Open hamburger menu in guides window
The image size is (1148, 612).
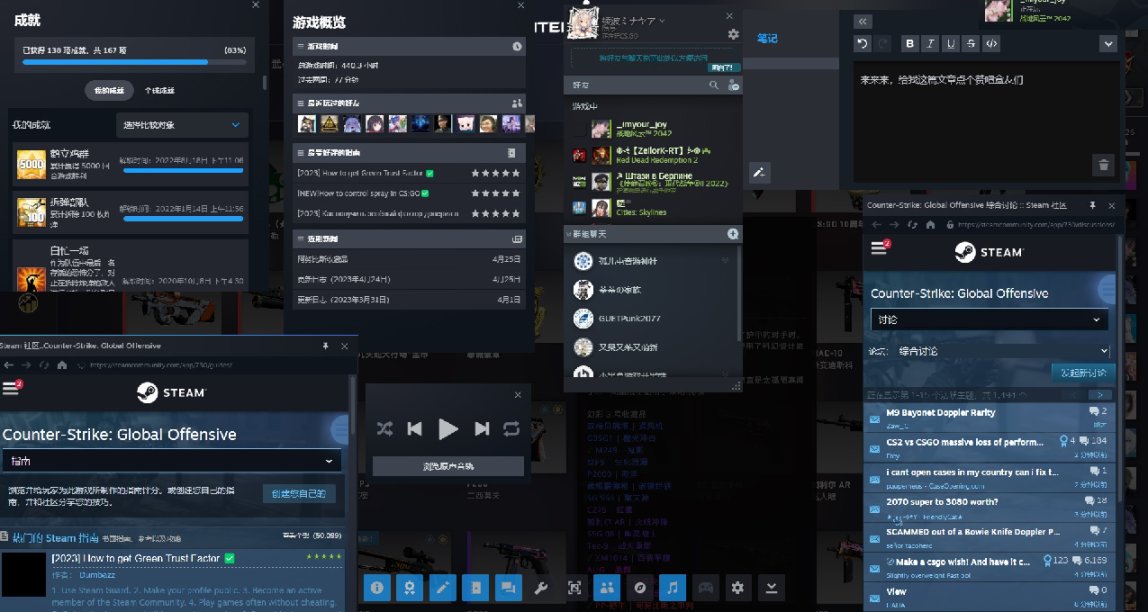pos(10,388)
